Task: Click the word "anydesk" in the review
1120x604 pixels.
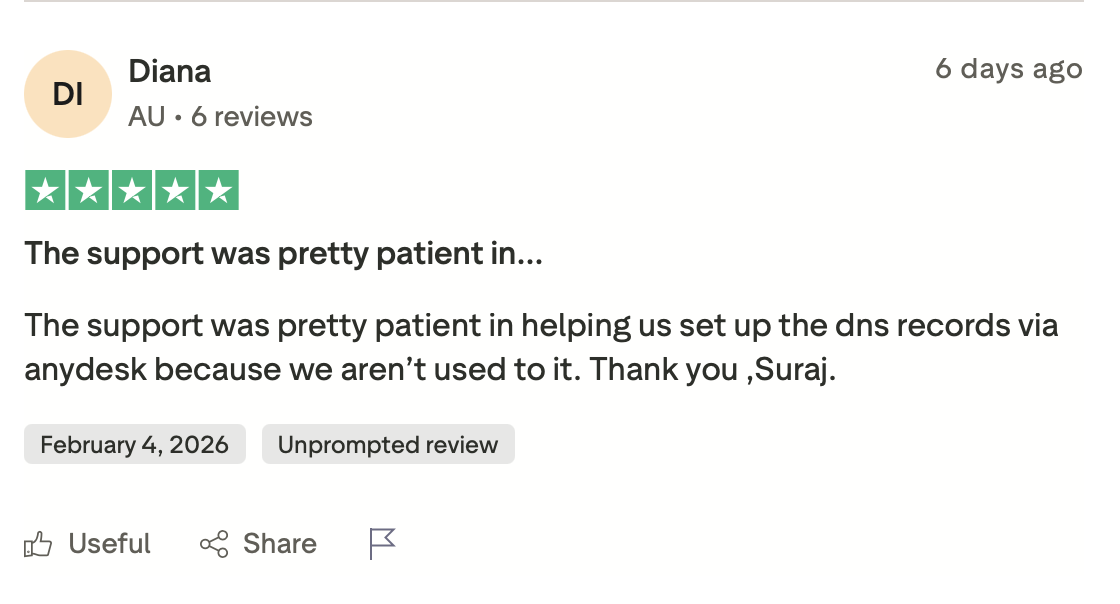Action: (x=85, y=369)
